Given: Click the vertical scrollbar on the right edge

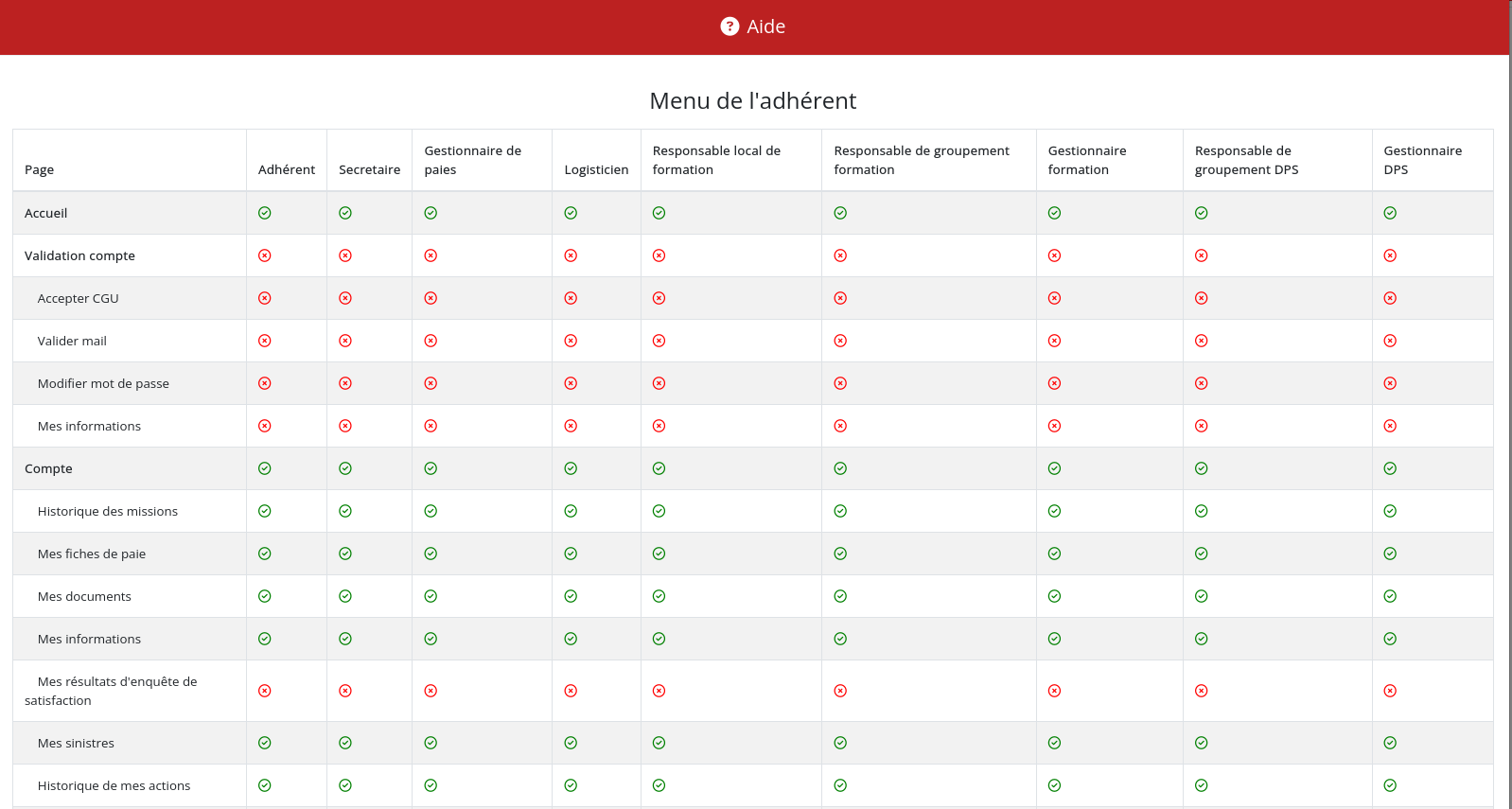Looking at the screenshot, I should pyautogui.click(x=1509, y=378).
